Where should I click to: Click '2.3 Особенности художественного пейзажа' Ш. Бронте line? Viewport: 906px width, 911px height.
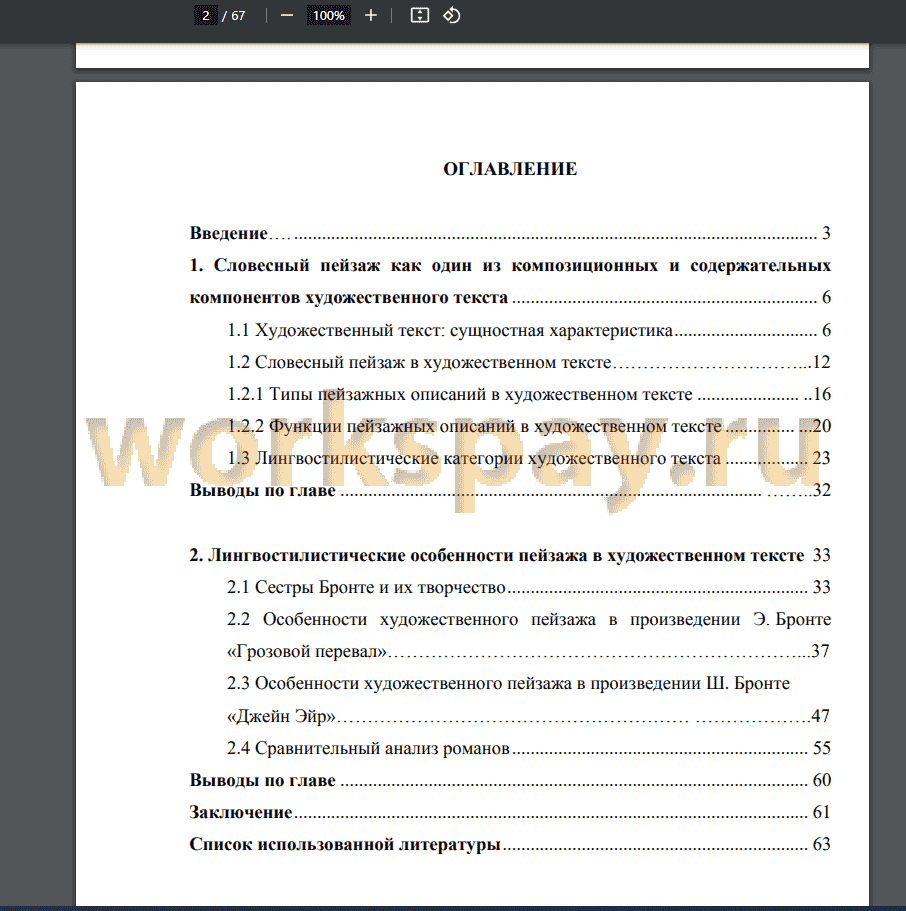(x=508, y=683)
